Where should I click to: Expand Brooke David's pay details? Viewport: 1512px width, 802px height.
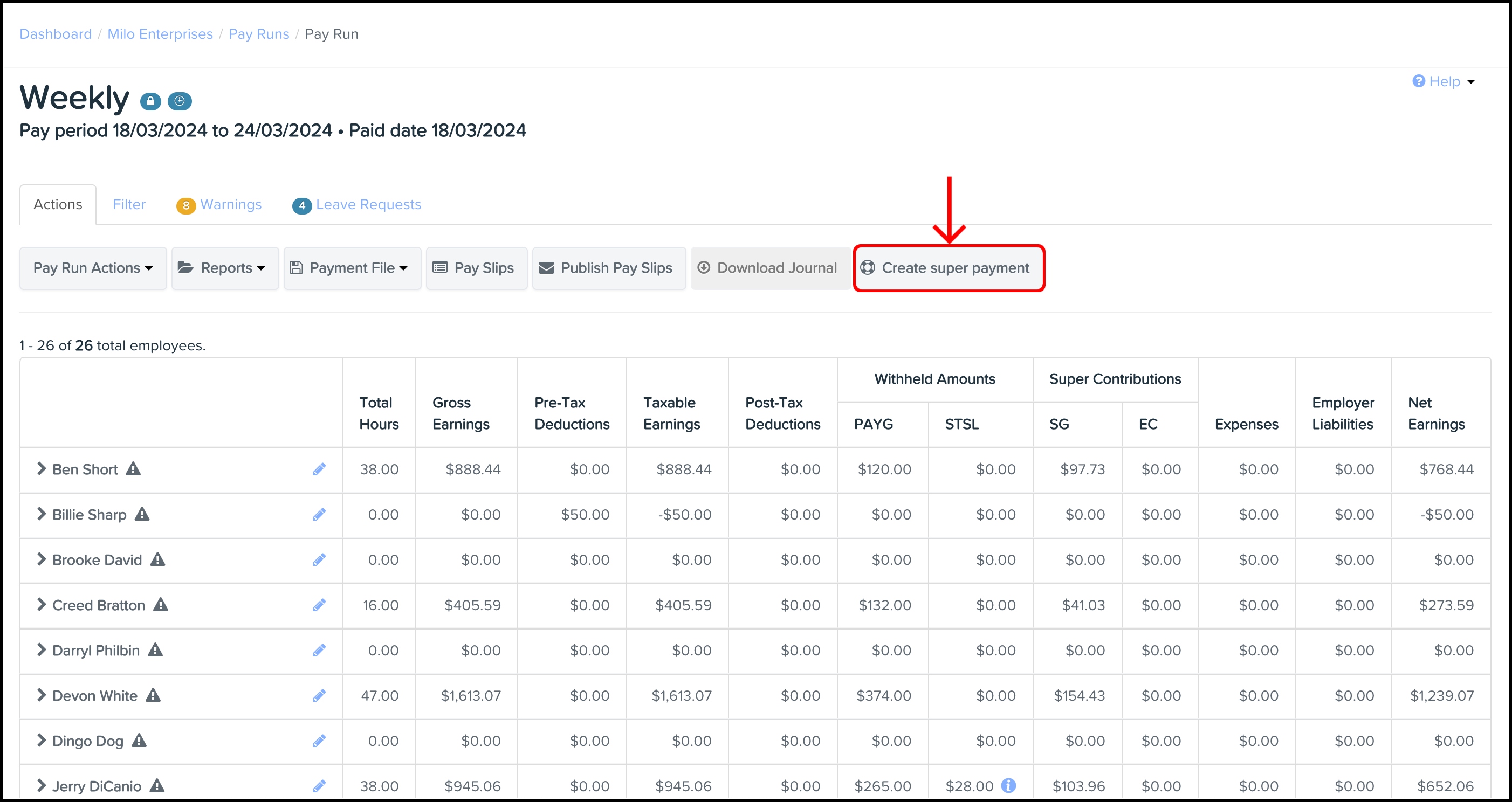[40, 559]
